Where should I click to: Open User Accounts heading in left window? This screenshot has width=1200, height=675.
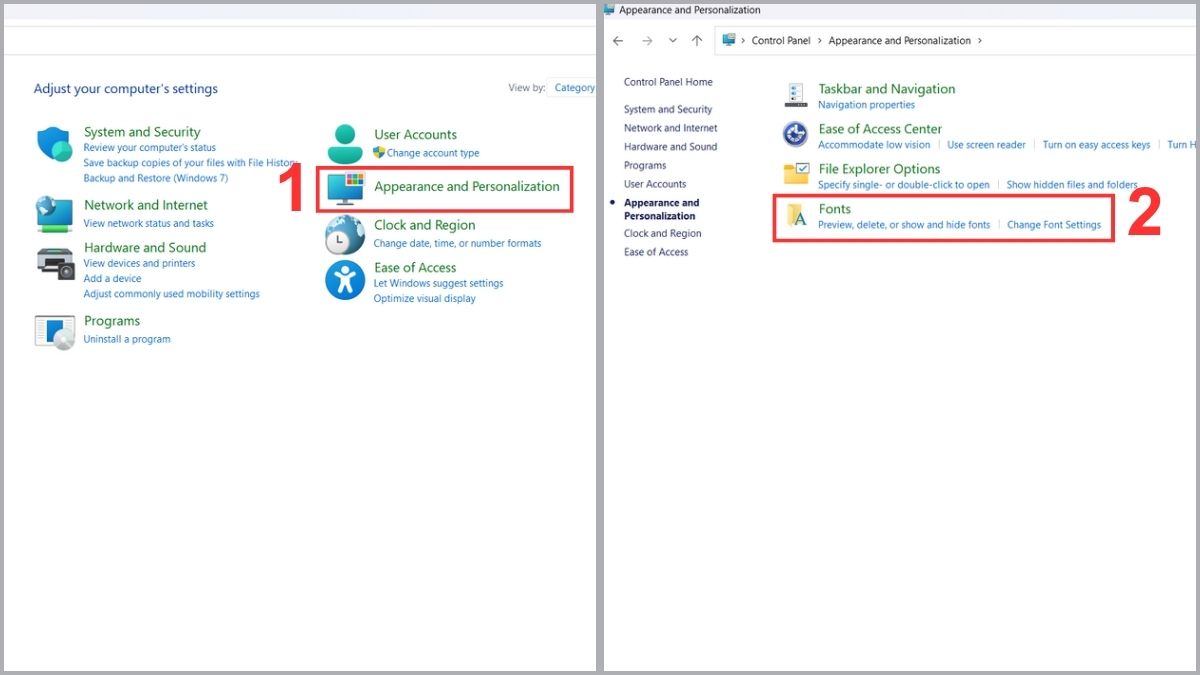[x=415, y=135]
